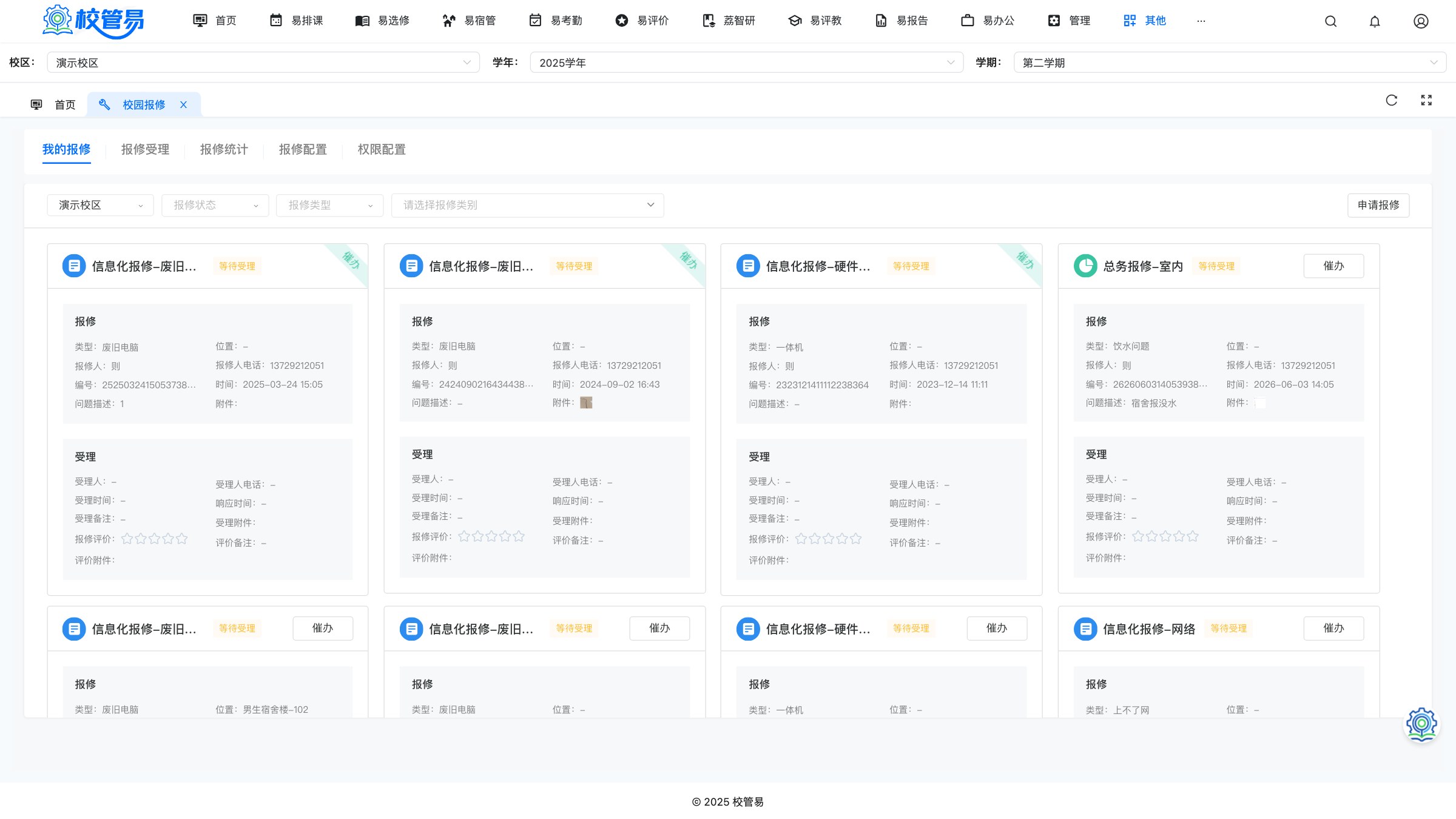Expand the 校区 演示校区 dropdown
The height and width of the screenshot is (819, 1456).
(x=263, y=62)
